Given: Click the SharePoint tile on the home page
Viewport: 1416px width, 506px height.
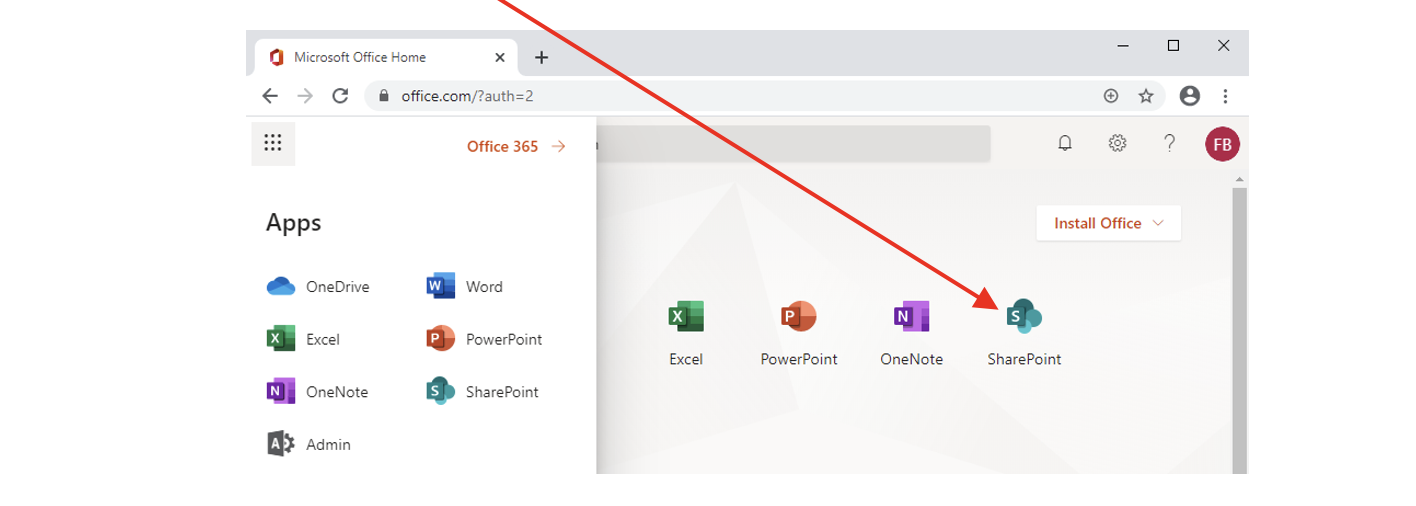Looking at the screenshot, I should [1024, 332].
